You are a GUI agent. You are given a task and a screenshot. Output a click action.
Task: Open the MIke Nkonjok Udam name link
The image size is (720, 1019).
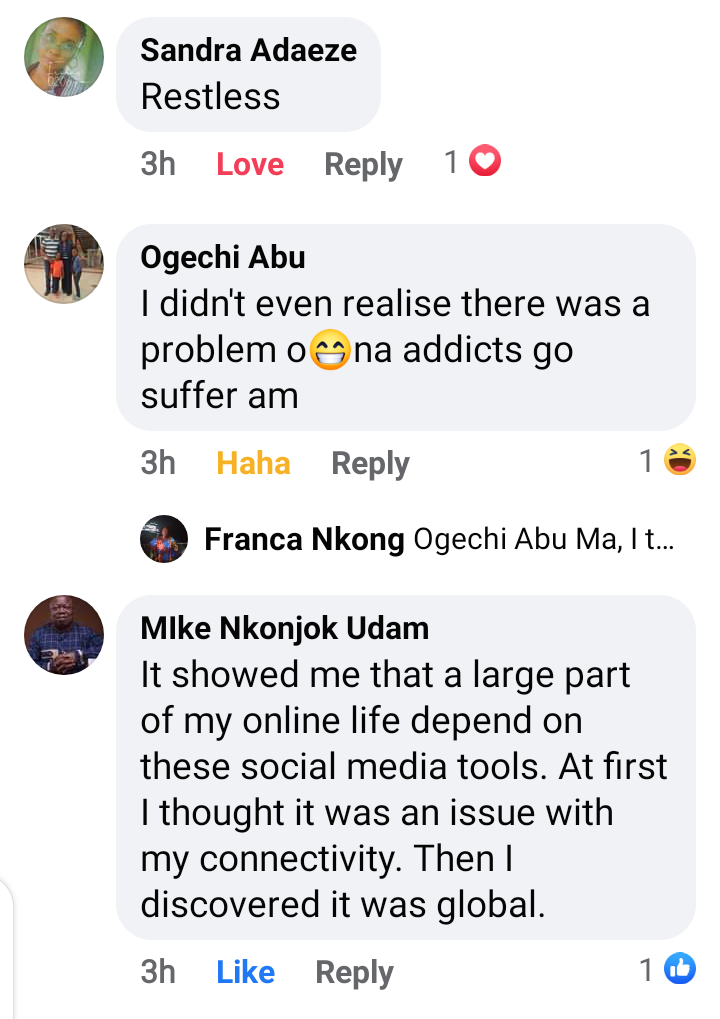coord(285,628)
